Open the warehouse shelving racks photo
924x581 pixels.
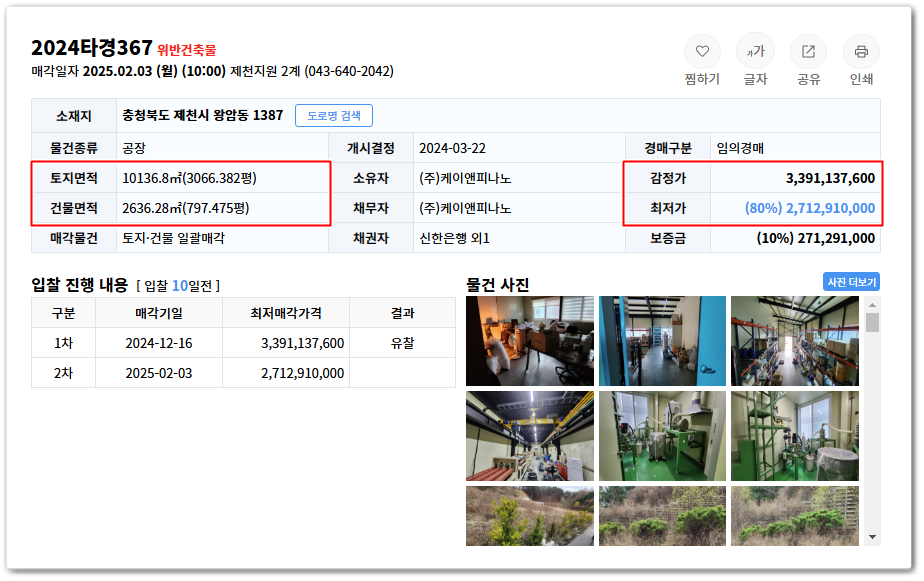click(794, 341)
